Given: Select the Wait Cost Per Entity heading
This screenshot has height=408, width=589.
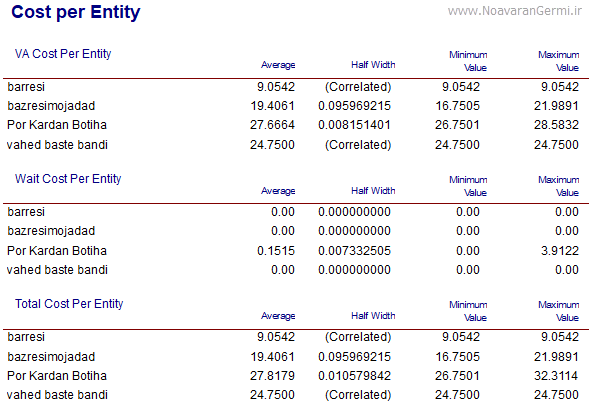Looking at the screenshot, I should click(x=68, y=179).
